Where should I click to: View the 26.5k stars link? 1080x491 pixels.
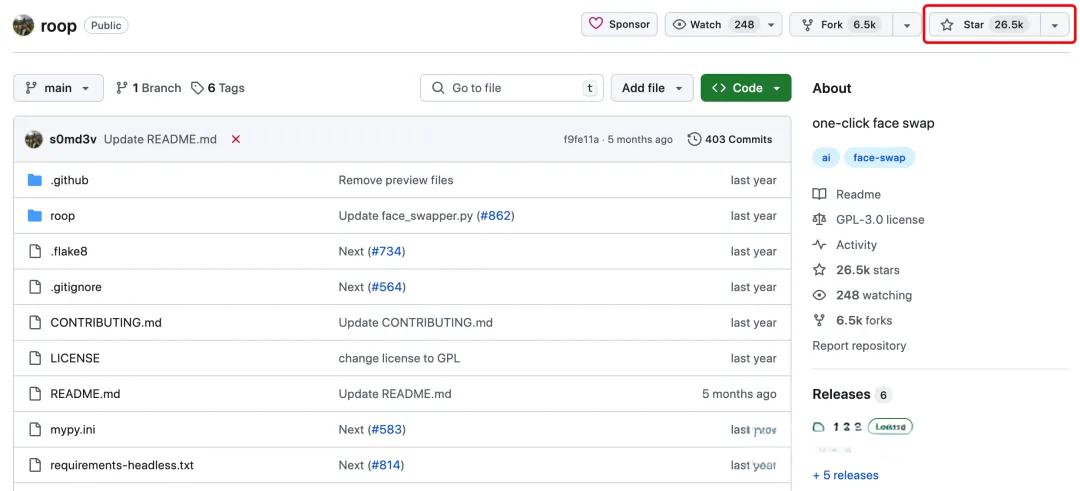pyautogui.click(x=856, y=270)
